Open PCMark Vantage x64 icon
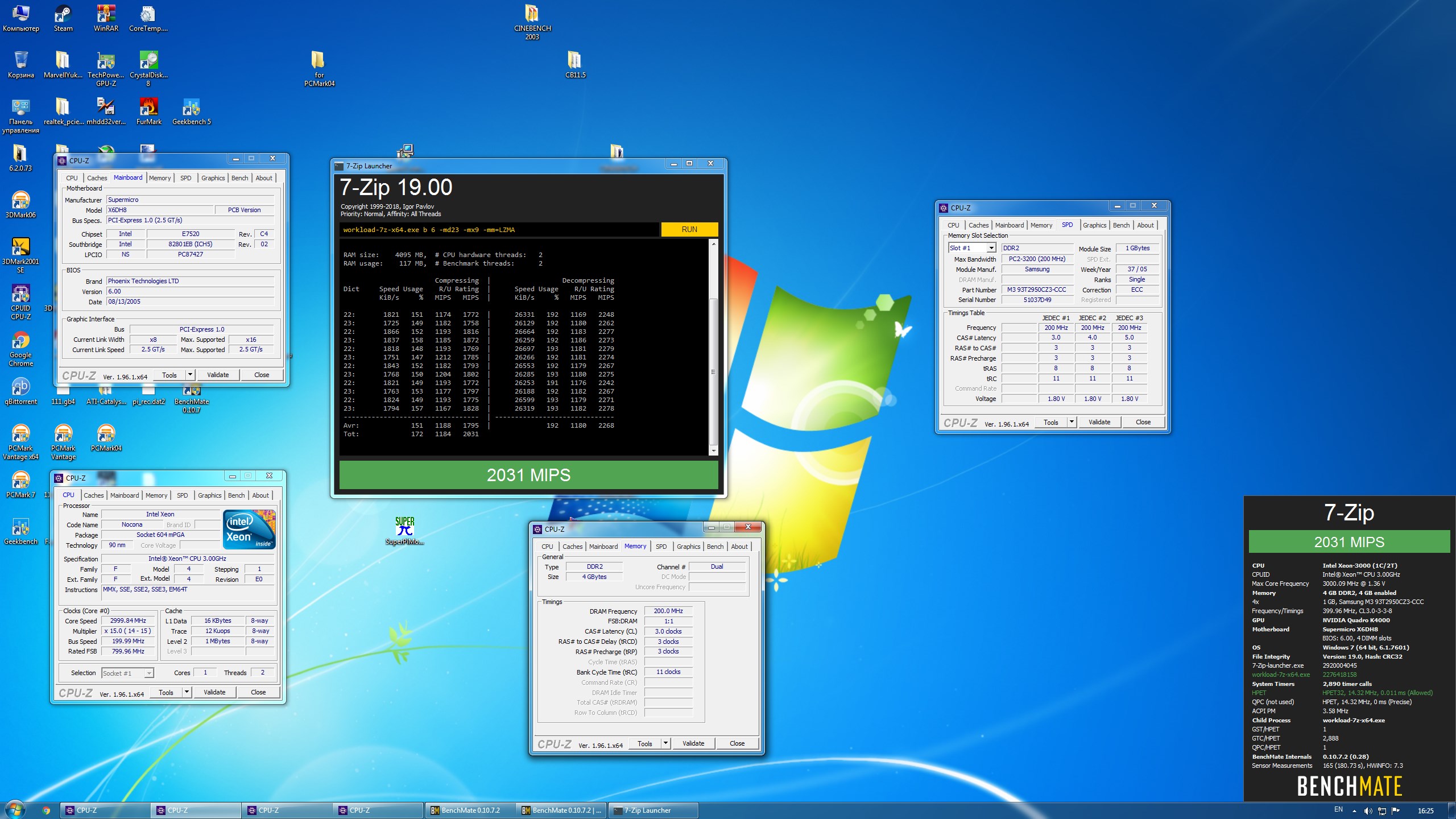The width and height of the screenshot is (1456, 819). click(x=21, y=441)
